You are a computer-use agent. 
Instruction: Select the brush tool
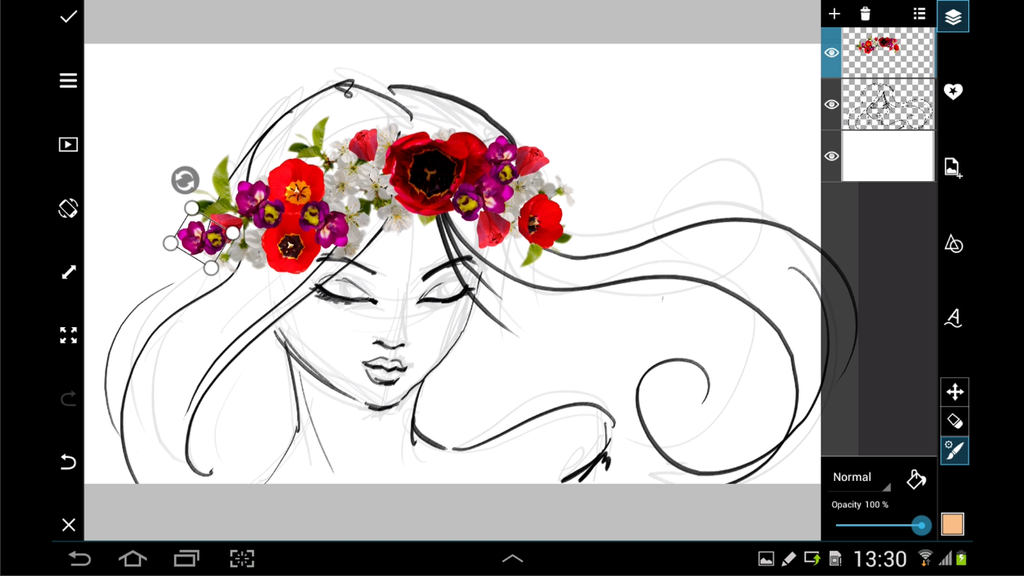pyautogui.click(x=955, y=451)
